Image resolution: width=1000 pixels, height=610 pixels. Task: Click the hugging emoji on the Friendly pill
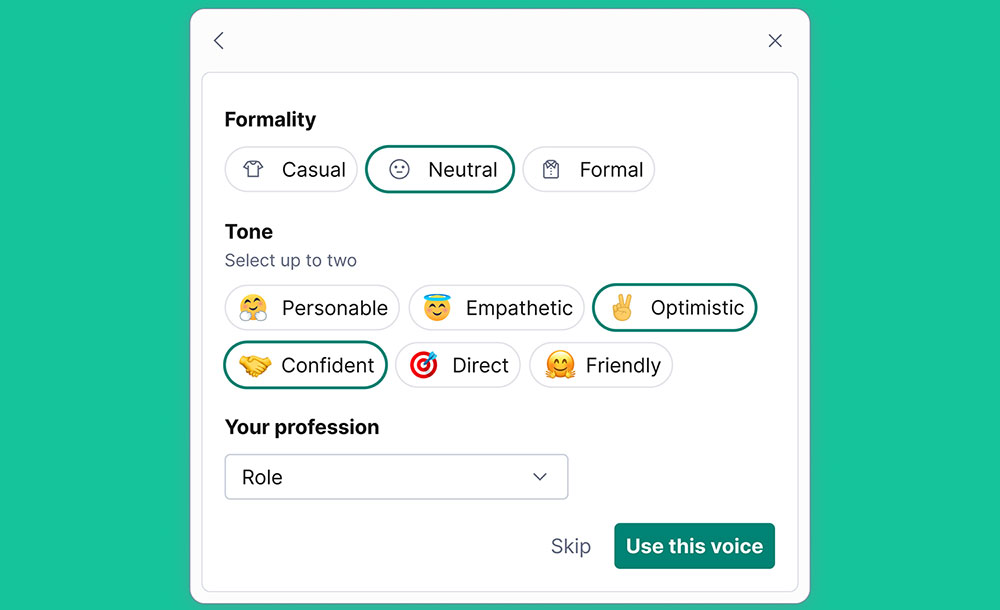point(558,365)
